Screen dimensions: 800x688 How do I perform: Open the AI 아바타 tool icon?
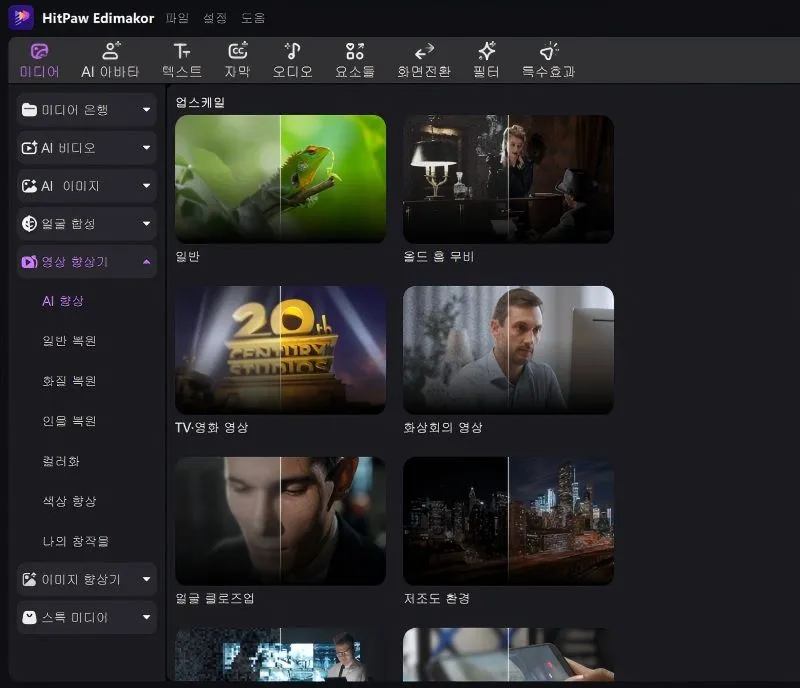[111, 51]
